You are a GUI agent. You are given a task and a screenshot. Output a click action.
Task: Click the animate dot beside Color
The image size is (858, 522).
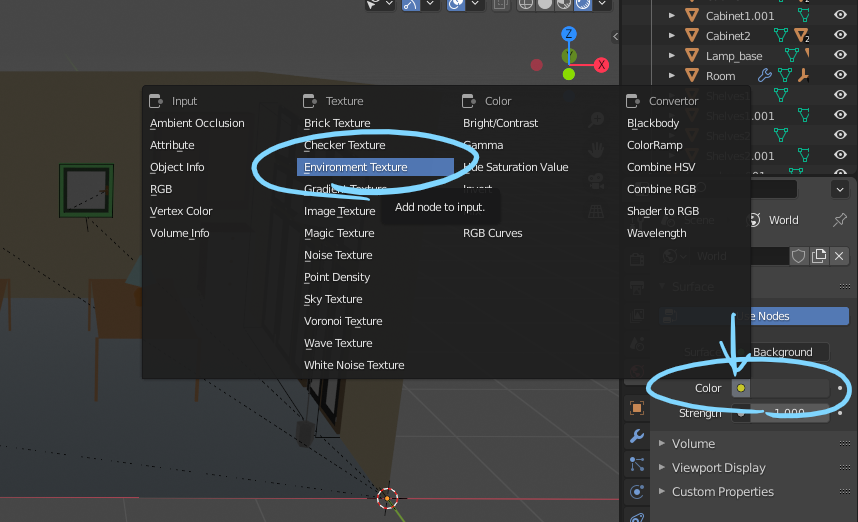(x=840, y=388)
